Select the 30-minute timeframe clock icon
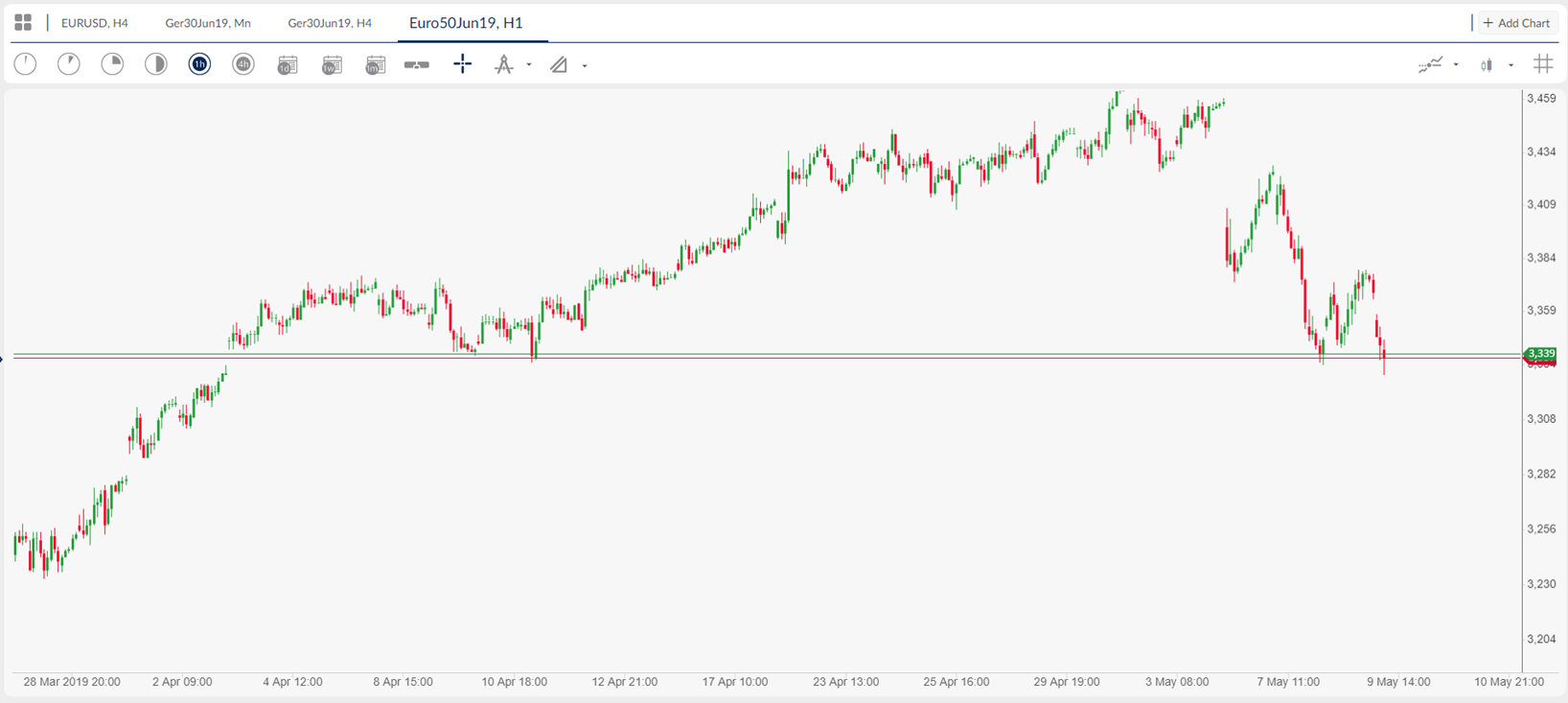1568x703 pixels. tap(156, 64)
